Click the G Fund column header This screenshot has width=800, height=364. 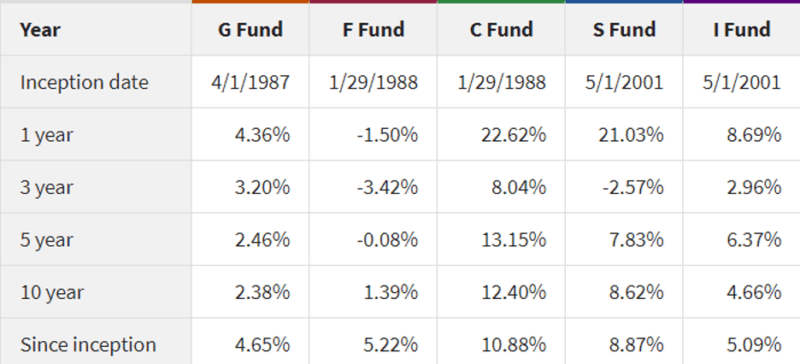[x=250, y=30]
